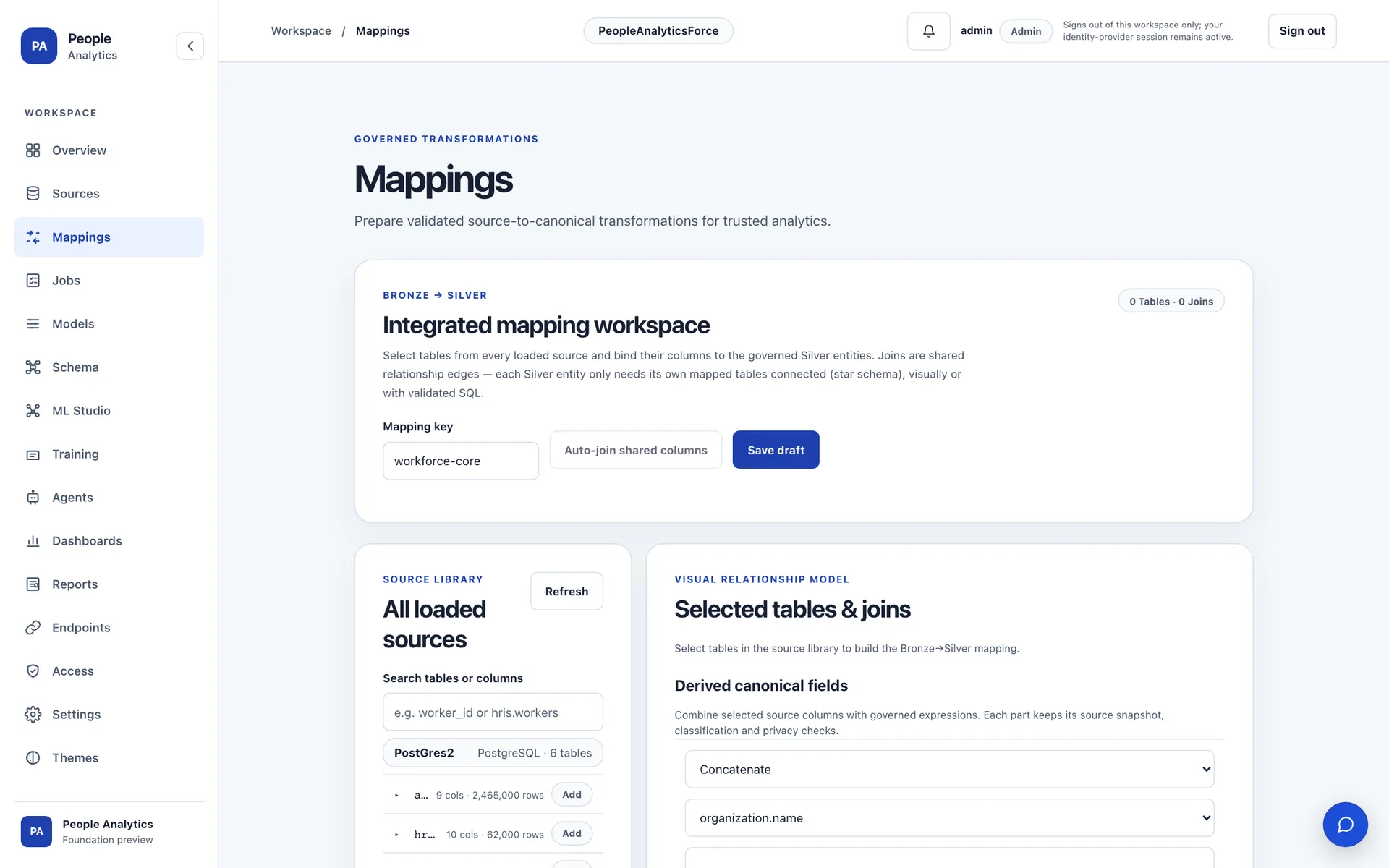Click the Schema nodes icon
The image size is (1389, 868).
33,367
